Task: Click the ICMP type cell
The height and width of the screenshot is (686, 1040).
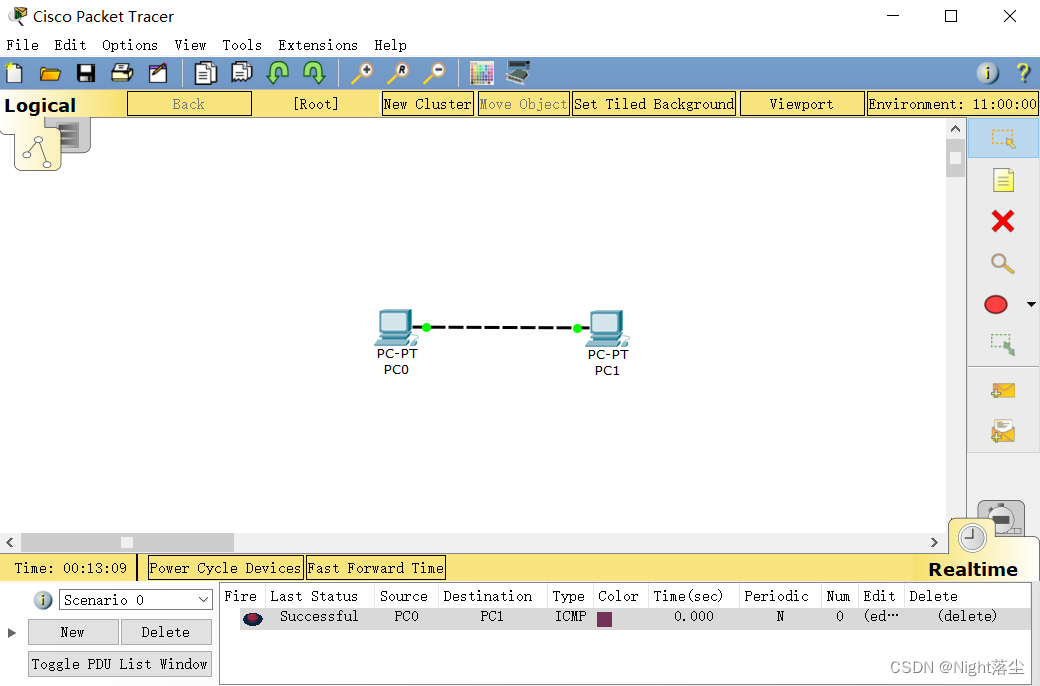Action: tap(570, 616)
